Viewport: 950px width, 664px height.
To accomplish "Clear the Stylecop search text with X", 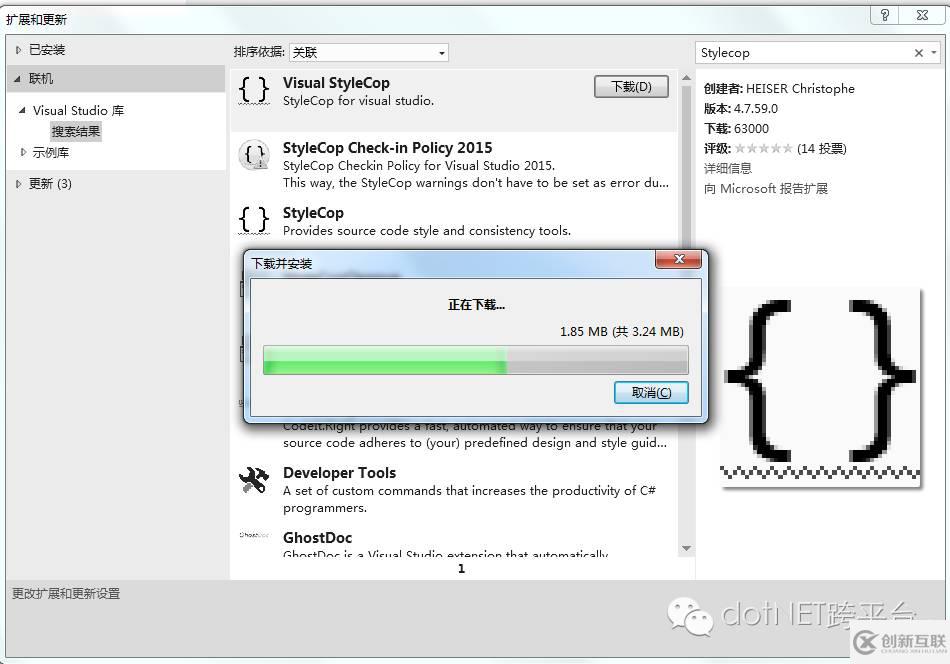I will [918, 53].
